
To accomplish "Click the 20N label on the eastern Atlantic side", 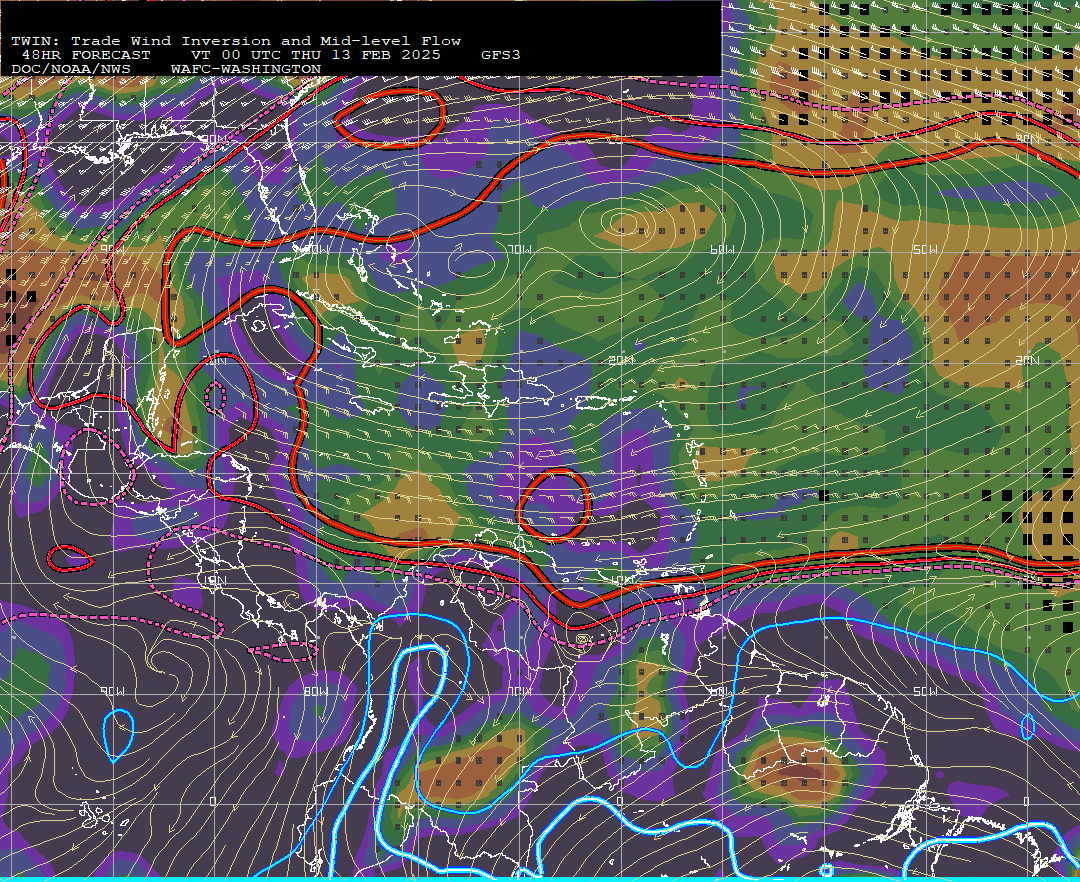I will tap(1027, 360).
